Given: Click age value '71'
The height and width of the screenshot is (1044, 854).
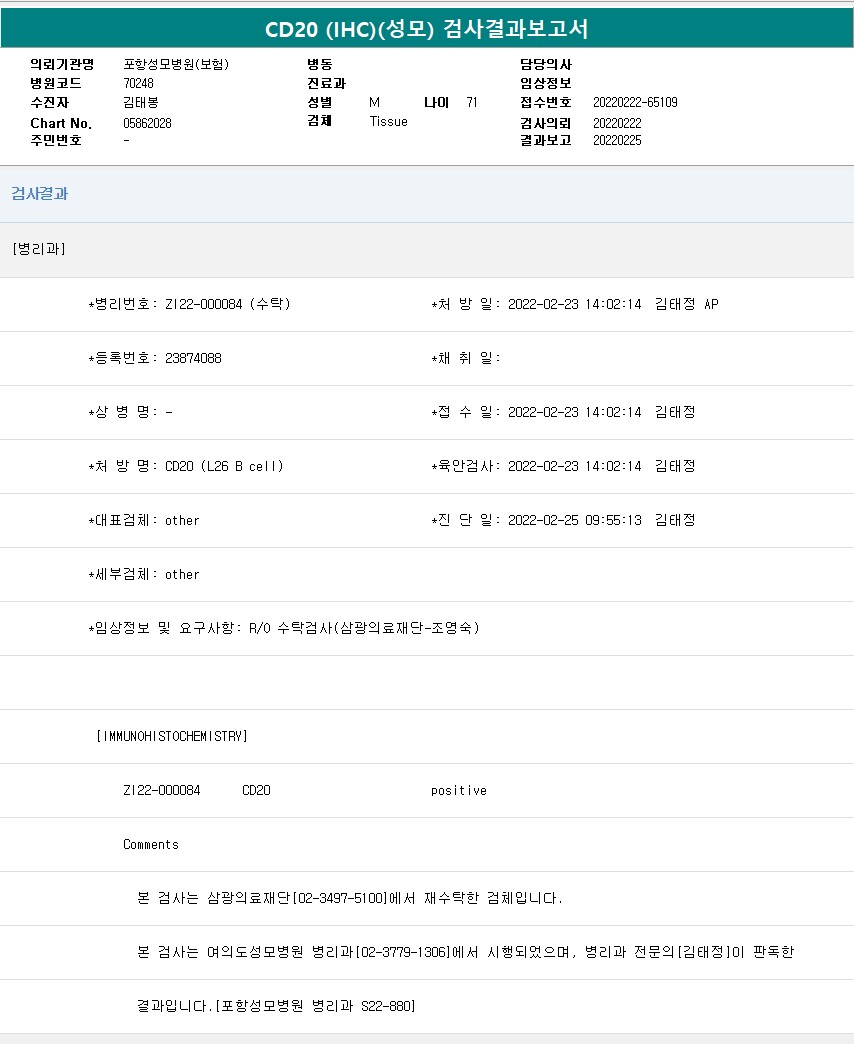Looking at the screenshot, I should tap(471, 103).
